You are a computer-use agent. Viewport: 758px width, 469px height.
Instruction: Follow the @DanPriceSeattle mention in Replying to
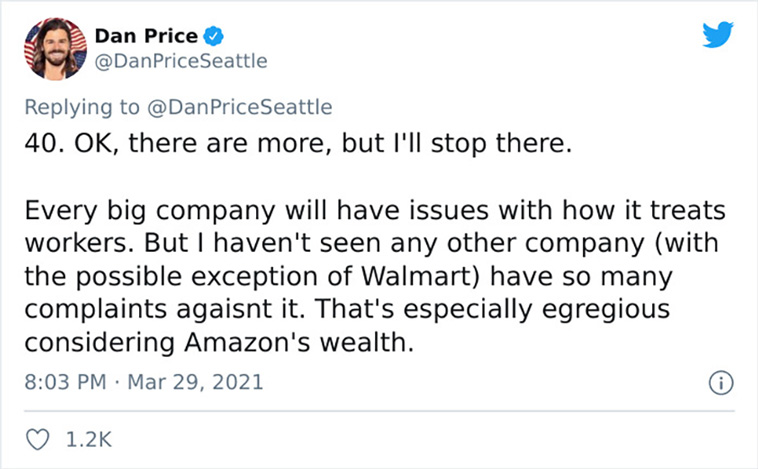pyautogui.click(x=239, y=107)
